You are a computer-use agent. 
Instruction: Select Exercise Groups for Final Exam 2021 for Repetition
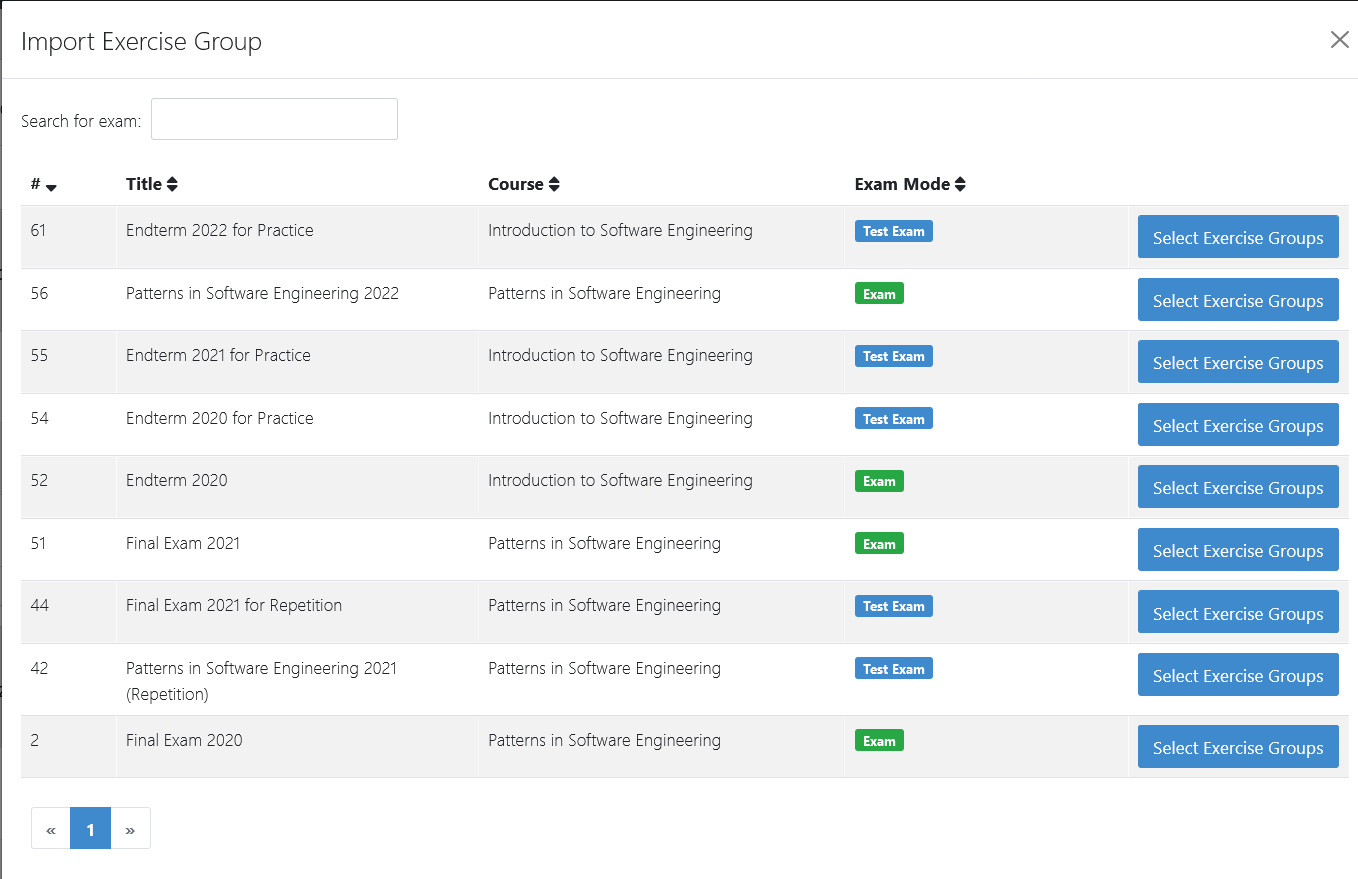click(x=1237, y=614)
